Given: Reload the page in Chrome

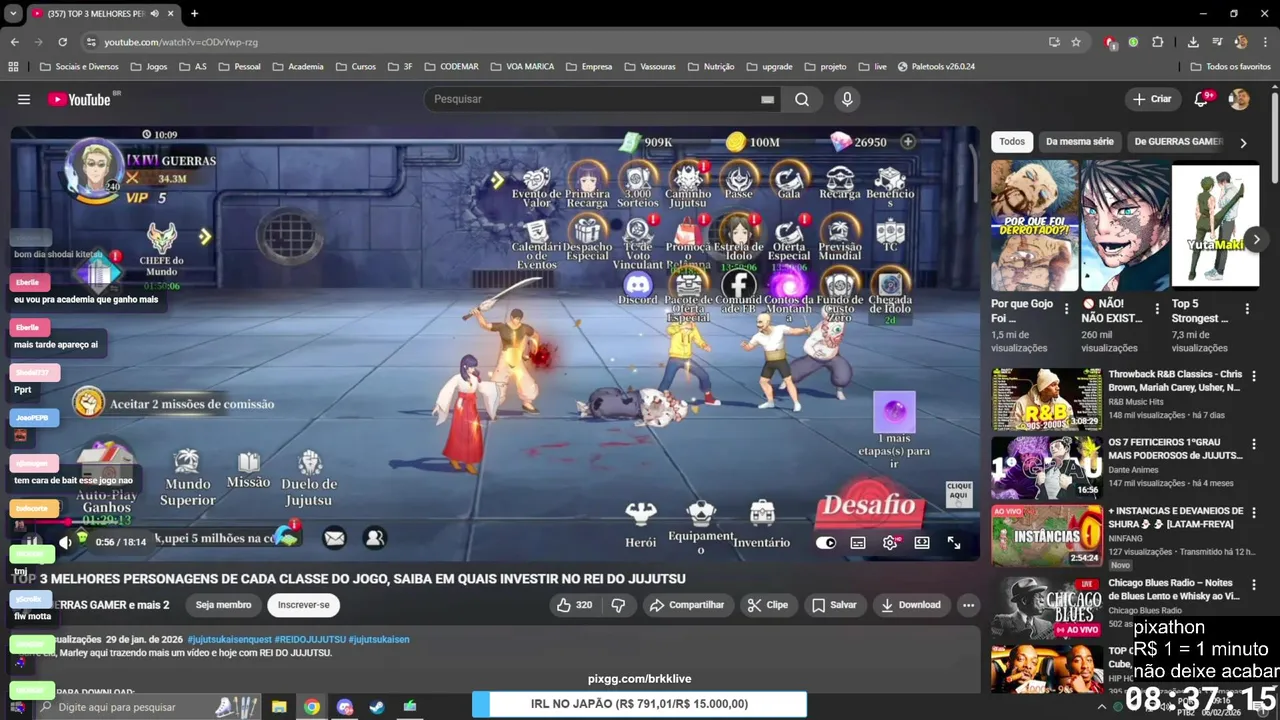Looking at the screenshot, I should point(62,42).
